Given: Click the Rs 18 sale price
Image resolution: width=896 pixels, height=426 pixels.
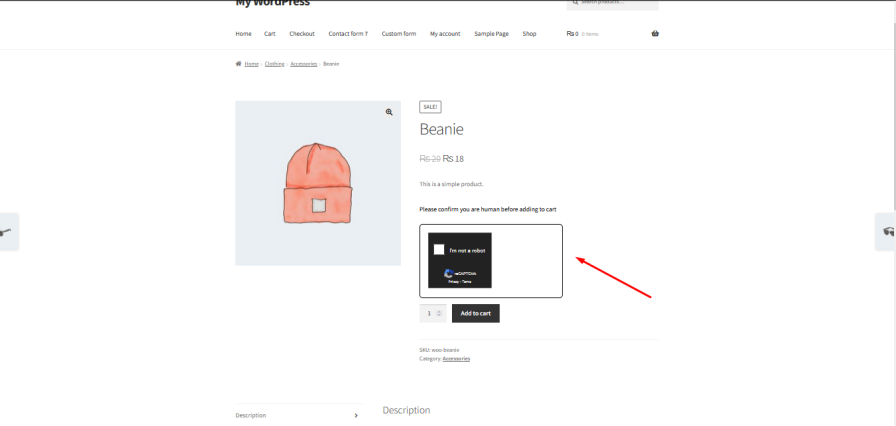Looking at the screenshot, I should 453,159.
